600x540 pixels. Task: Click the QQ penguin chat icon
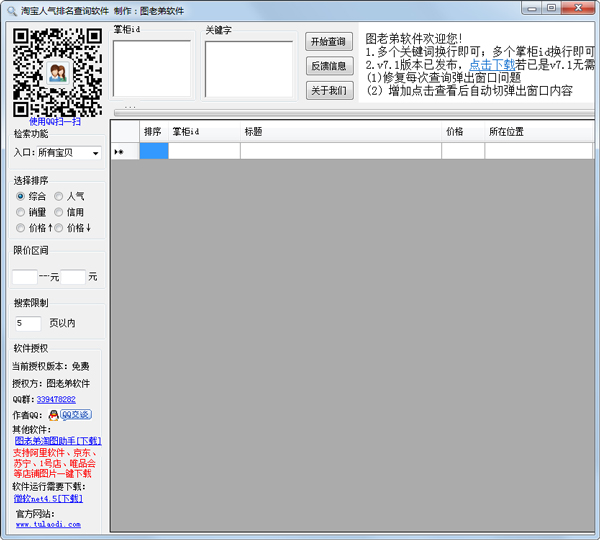(x=53, y=415)
